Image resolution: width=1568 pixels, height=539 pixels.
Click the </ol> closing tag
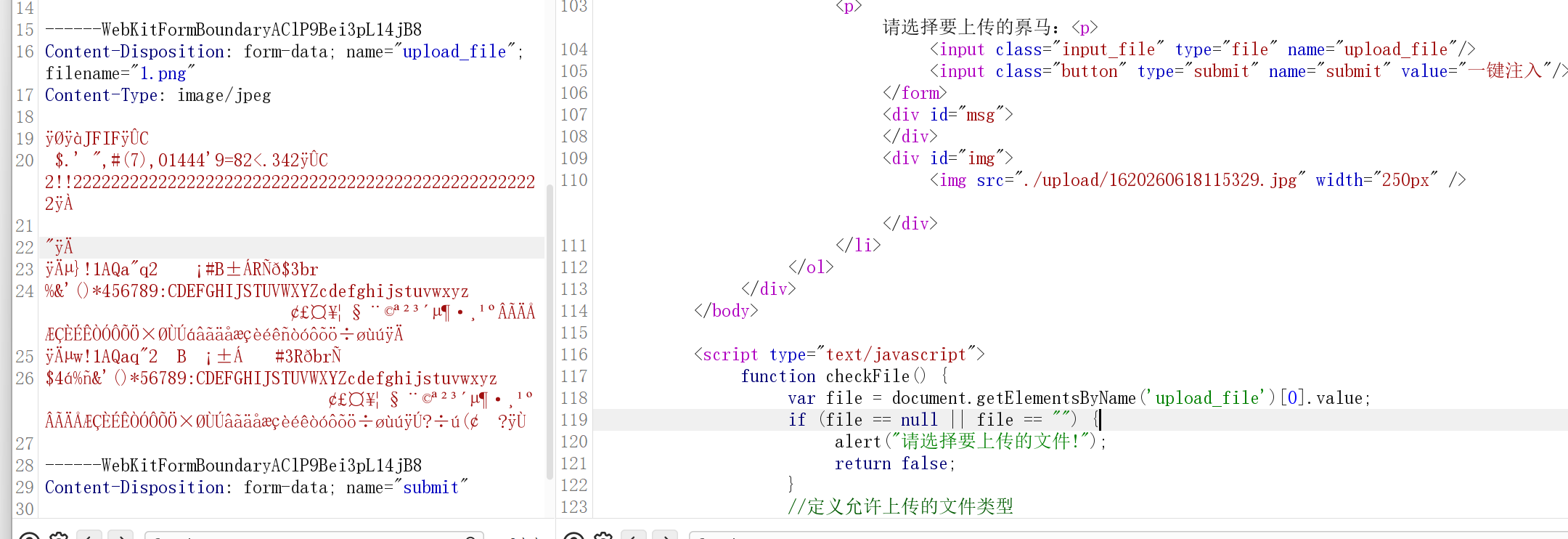811,267
